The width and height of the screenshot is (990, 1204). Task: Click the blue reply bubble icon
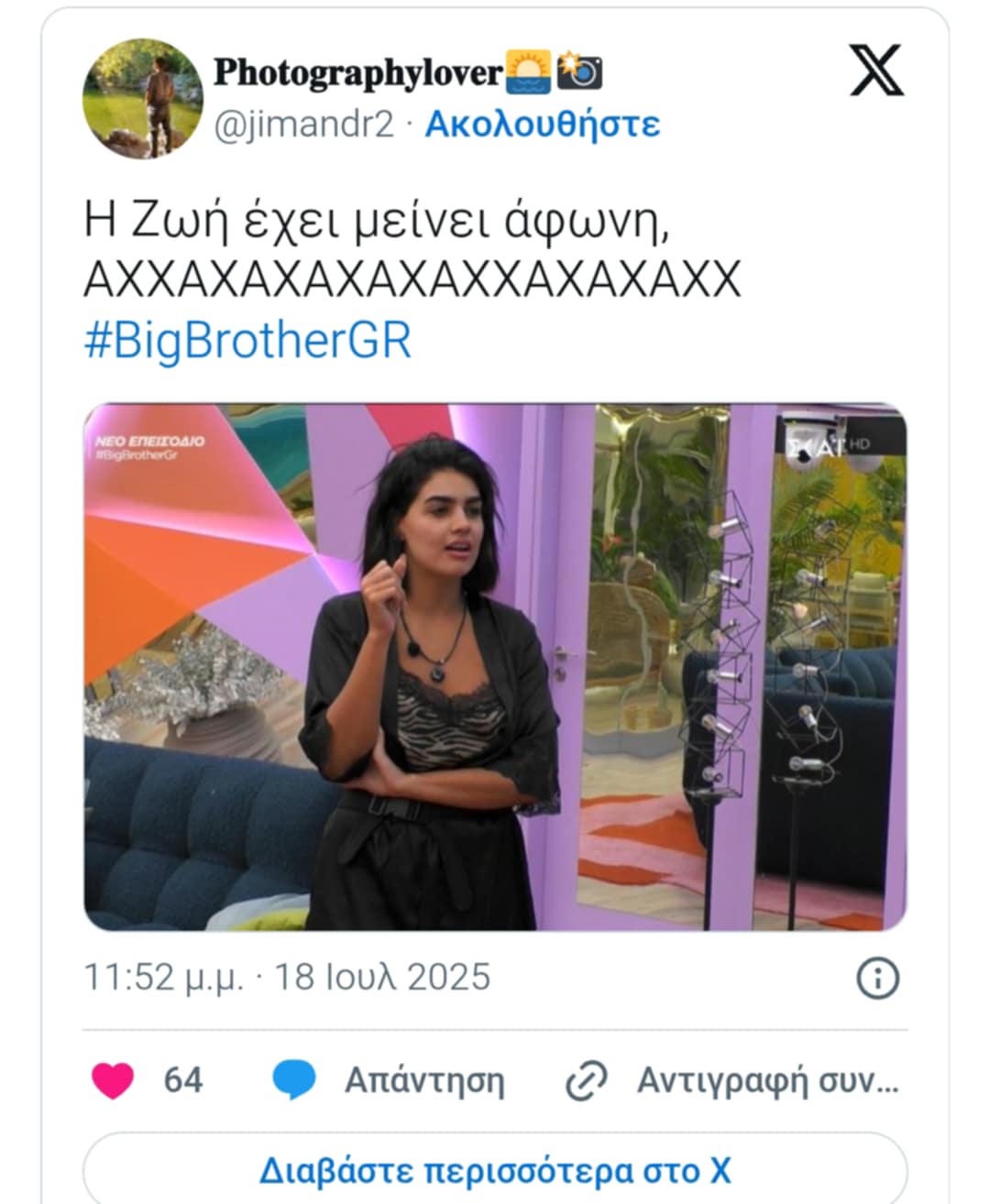tap(294, 1080)
